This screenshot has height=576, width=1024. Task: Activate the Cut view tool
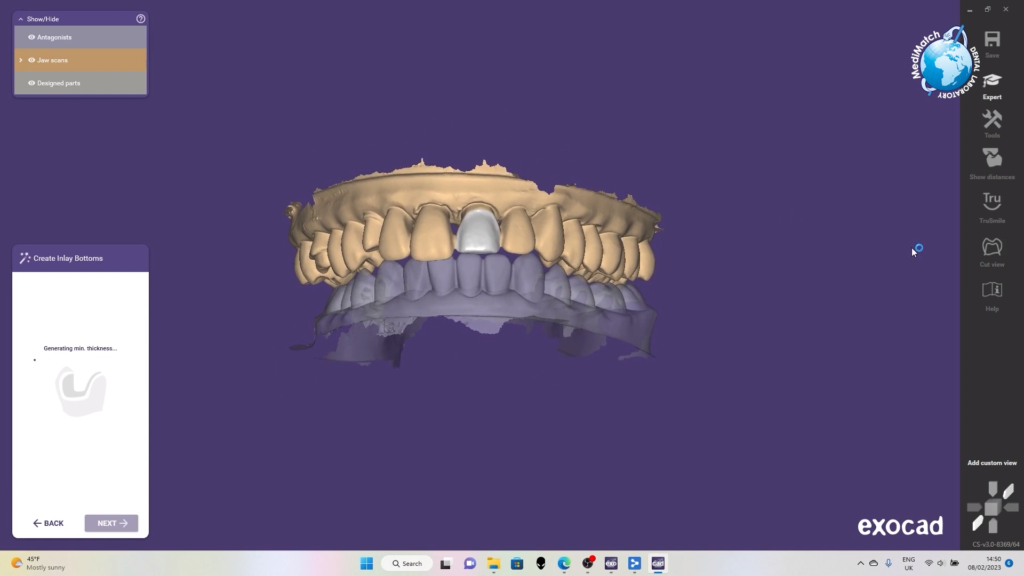pyautogui.click(x=991, y=247)
